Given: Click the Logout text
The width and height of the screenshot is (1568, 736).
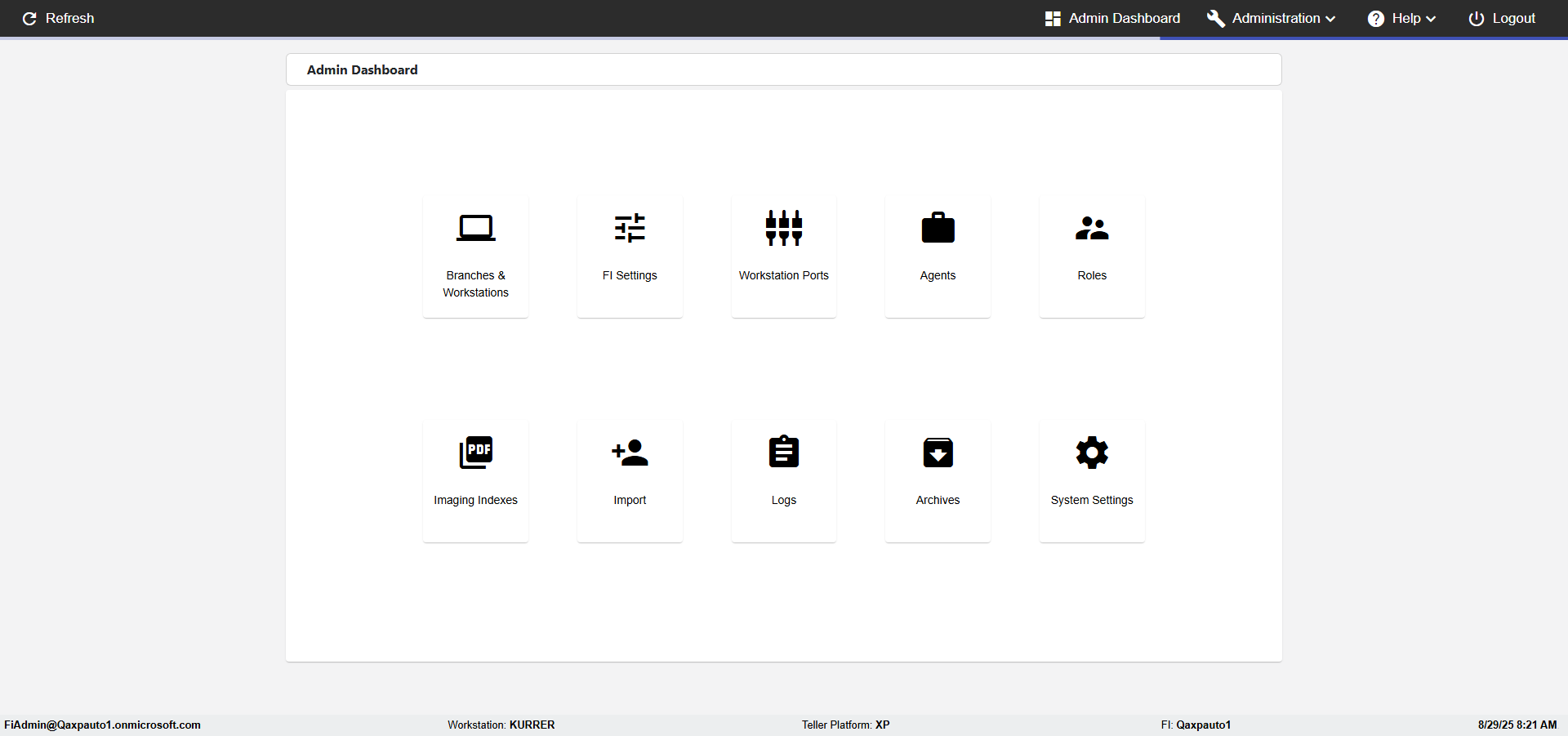Looking at the screenshot, I should point(1514,18).
